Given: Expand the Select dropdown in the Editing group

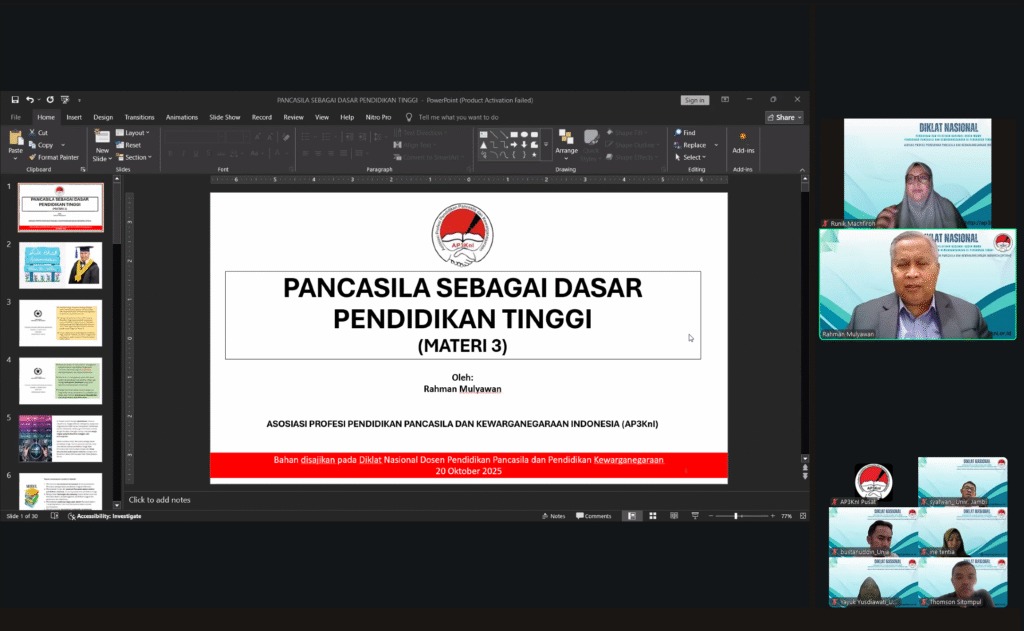Looking at the screenshot, I should pyautogui.click(x=690, y=157).
